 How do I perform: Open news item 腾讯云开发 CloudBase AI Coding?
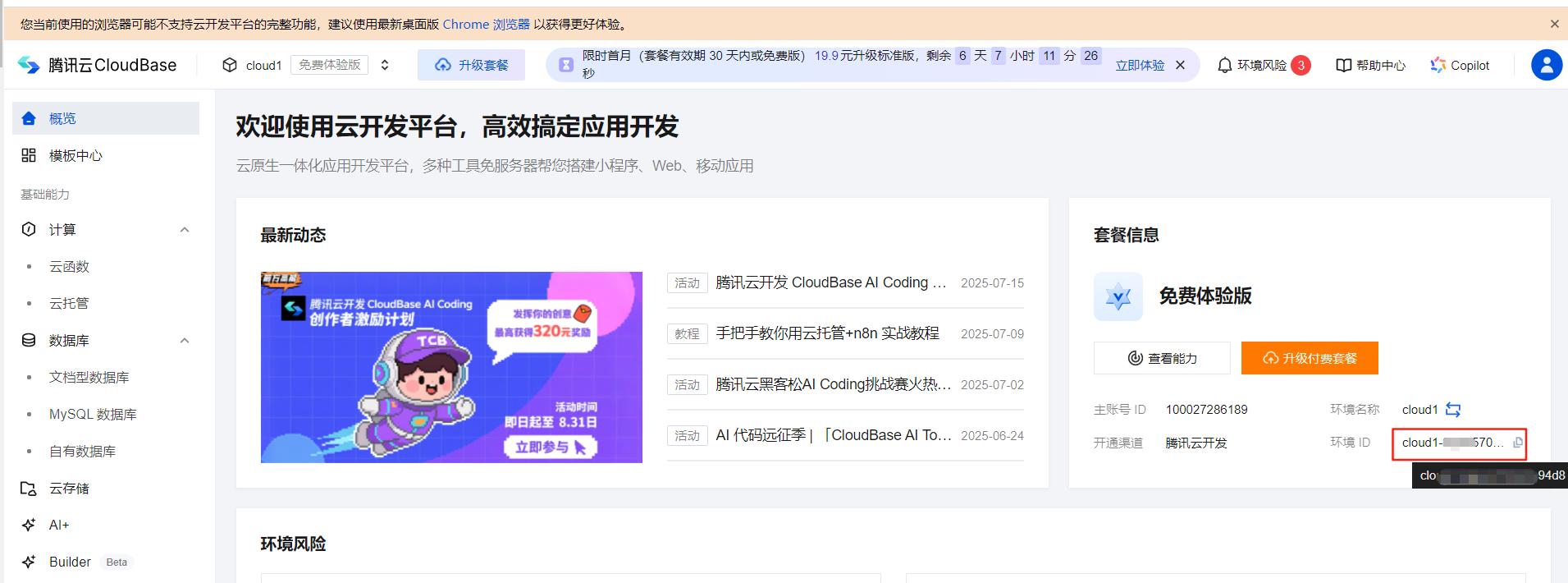tap(830, 282)
